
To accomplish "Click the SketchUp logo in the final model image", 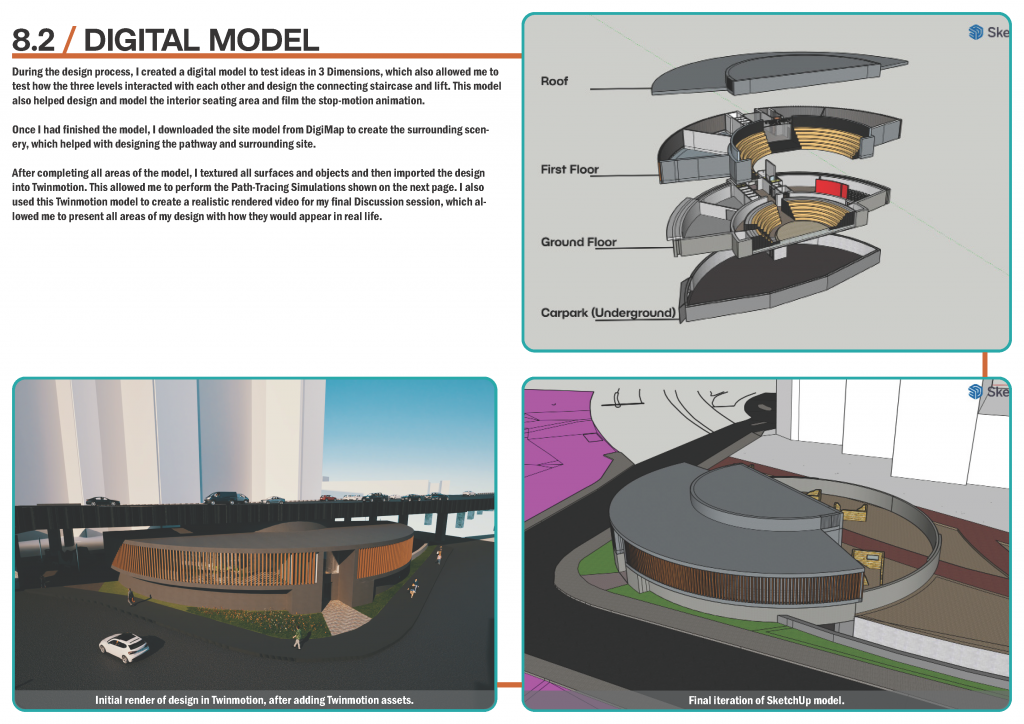I will pos(976,391).
